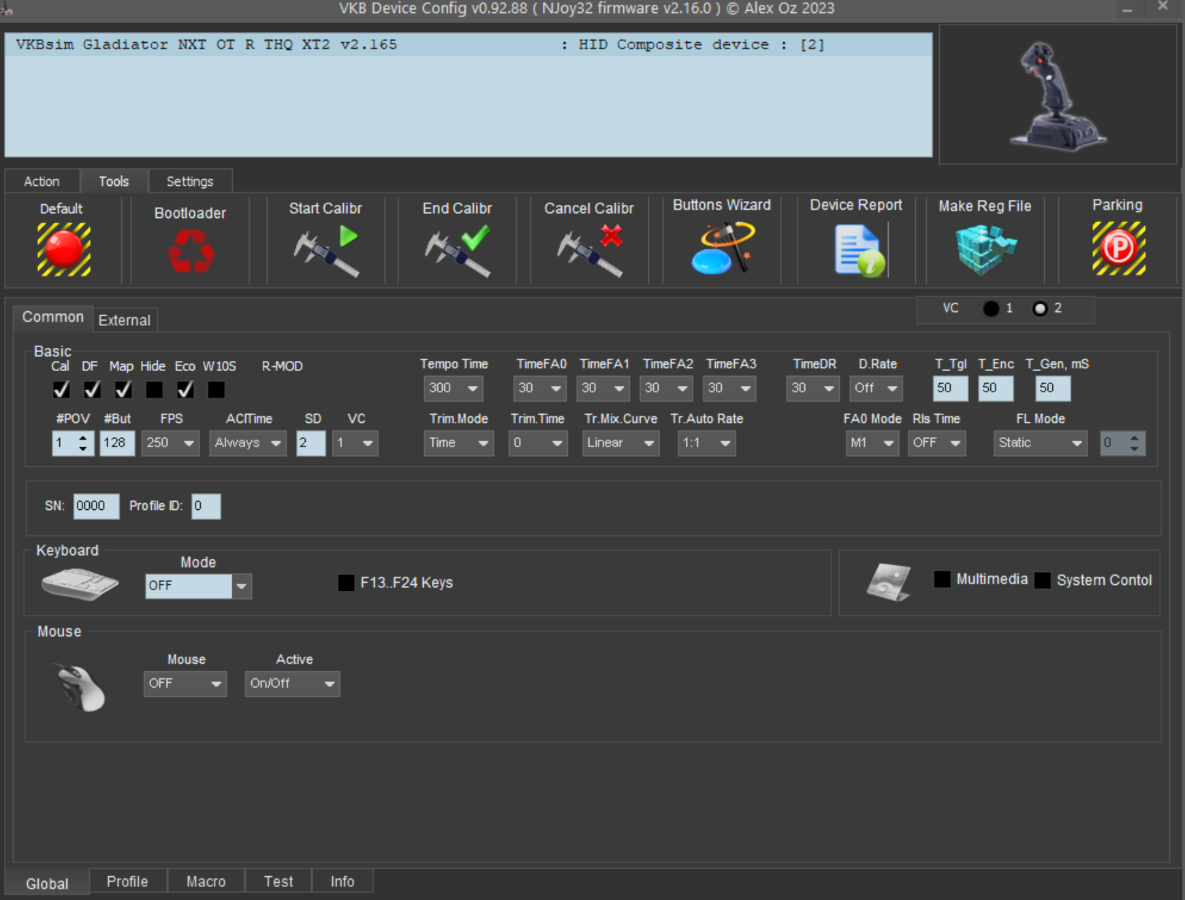Switch to the Profile bottom tab
This screenshot has height=900, width=1185.
click(x=127, y=881)
